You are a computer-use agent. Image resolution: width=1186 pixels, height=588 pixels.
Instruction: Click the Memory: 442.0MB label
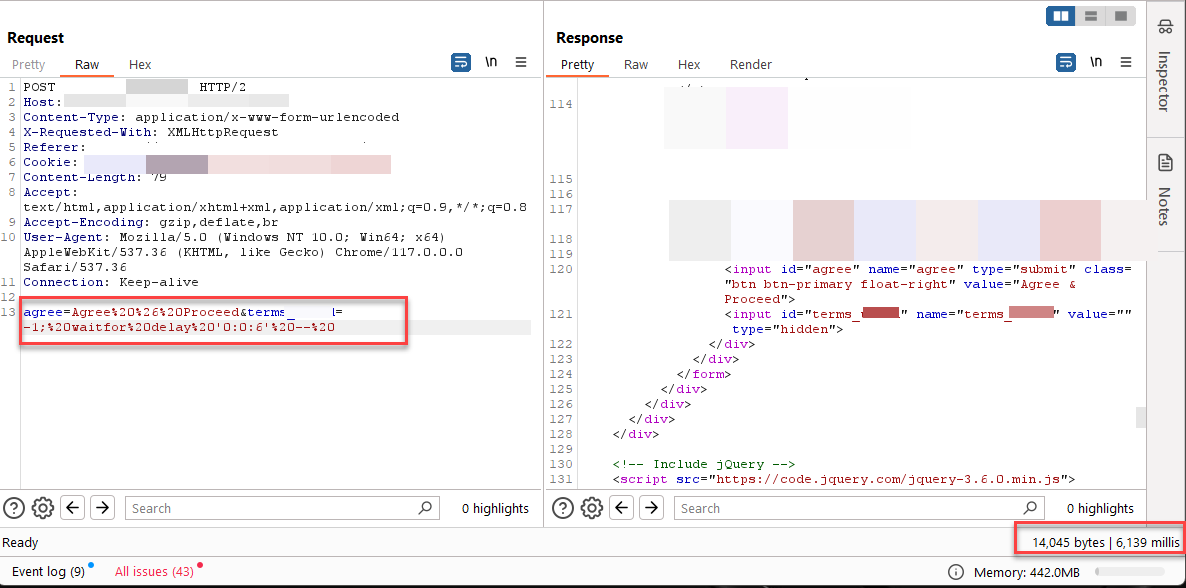tap(1026, 571)
